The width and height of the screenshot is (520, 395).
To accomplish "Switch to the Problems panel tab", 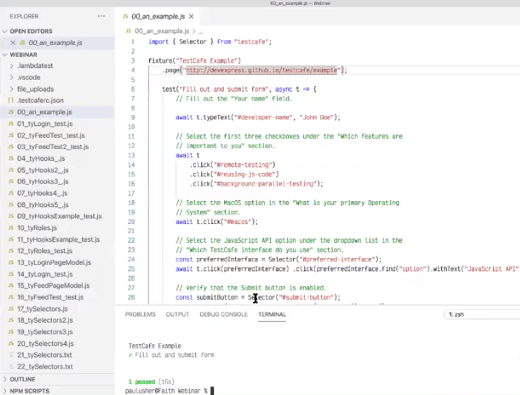I will click(x=140, y=314).
